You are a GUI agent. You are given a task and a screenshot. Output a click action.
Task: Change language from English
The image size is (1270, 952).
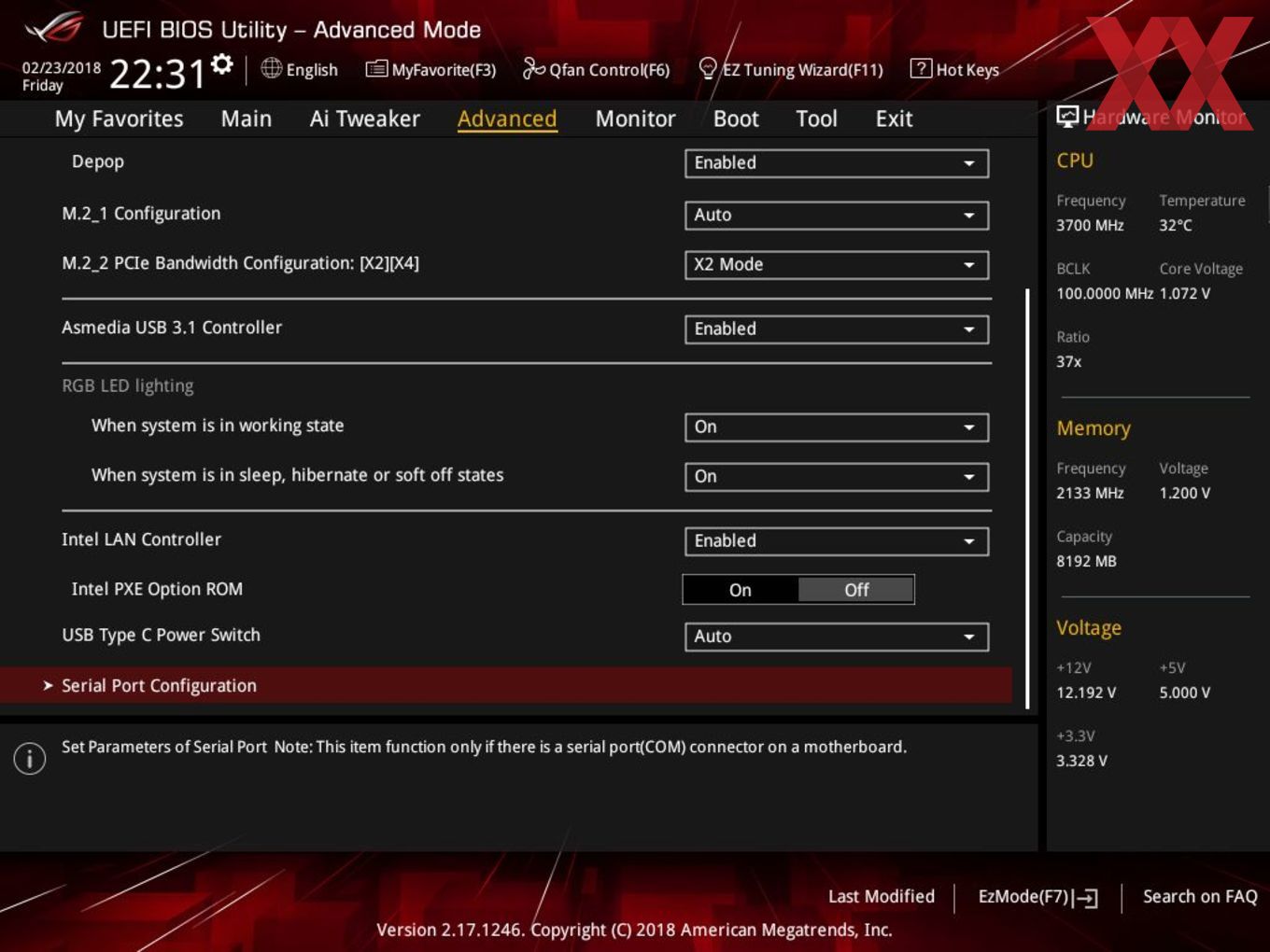tap(300, 69)
